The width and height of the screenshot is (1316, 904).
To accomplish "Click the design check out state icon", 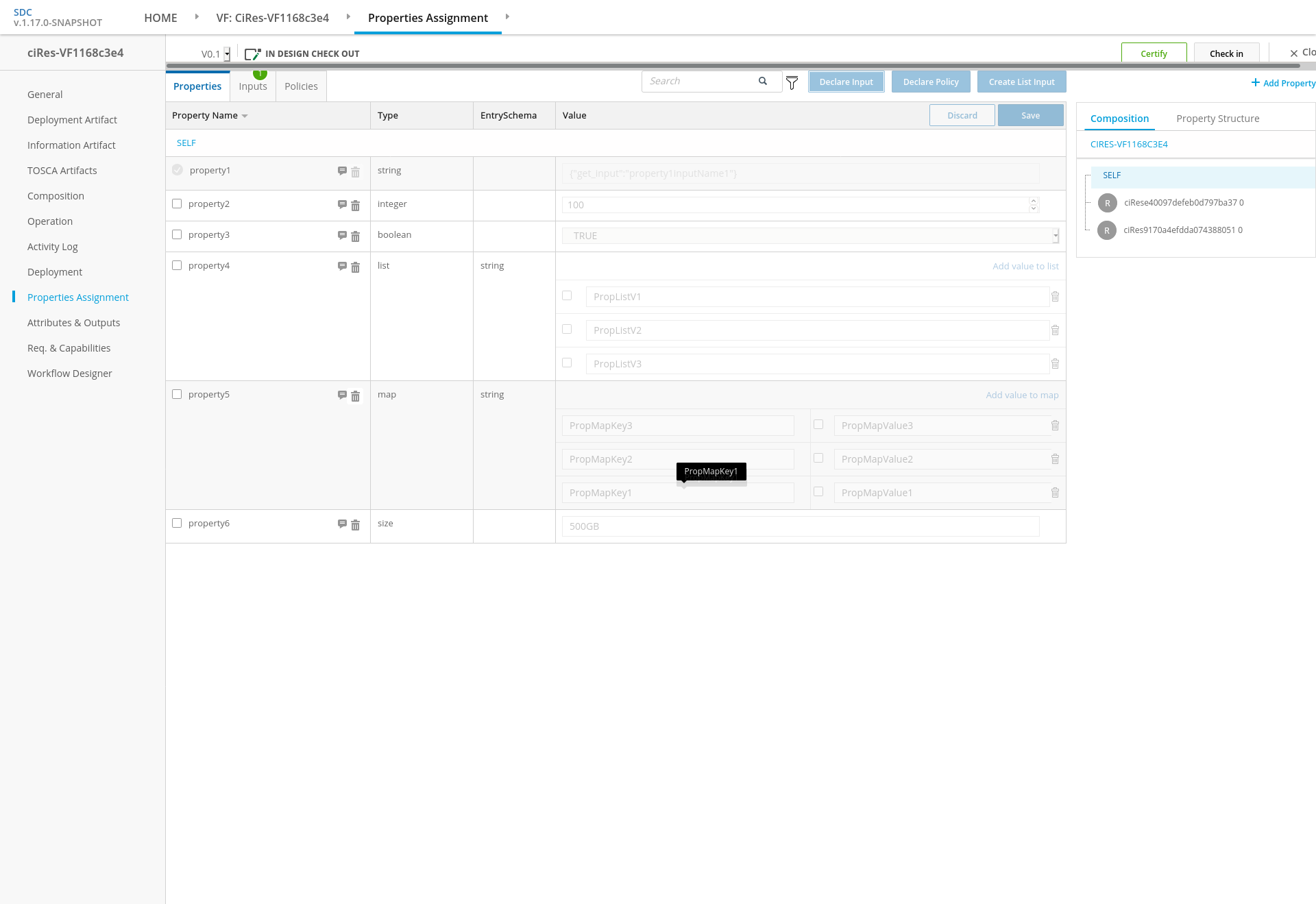I will tap(252, 54).
